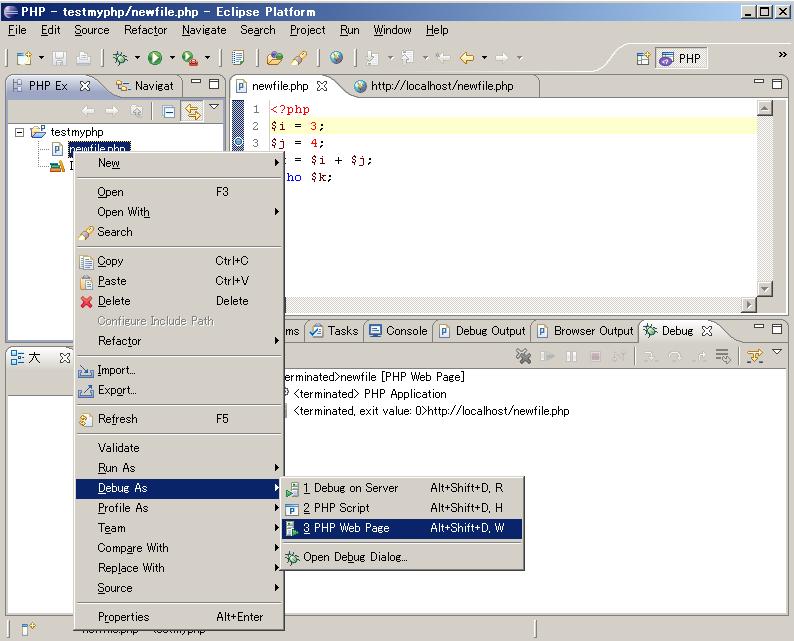Switch to the Browser Output tab
This screenshot has height=641, width=794.
[585, 331]
